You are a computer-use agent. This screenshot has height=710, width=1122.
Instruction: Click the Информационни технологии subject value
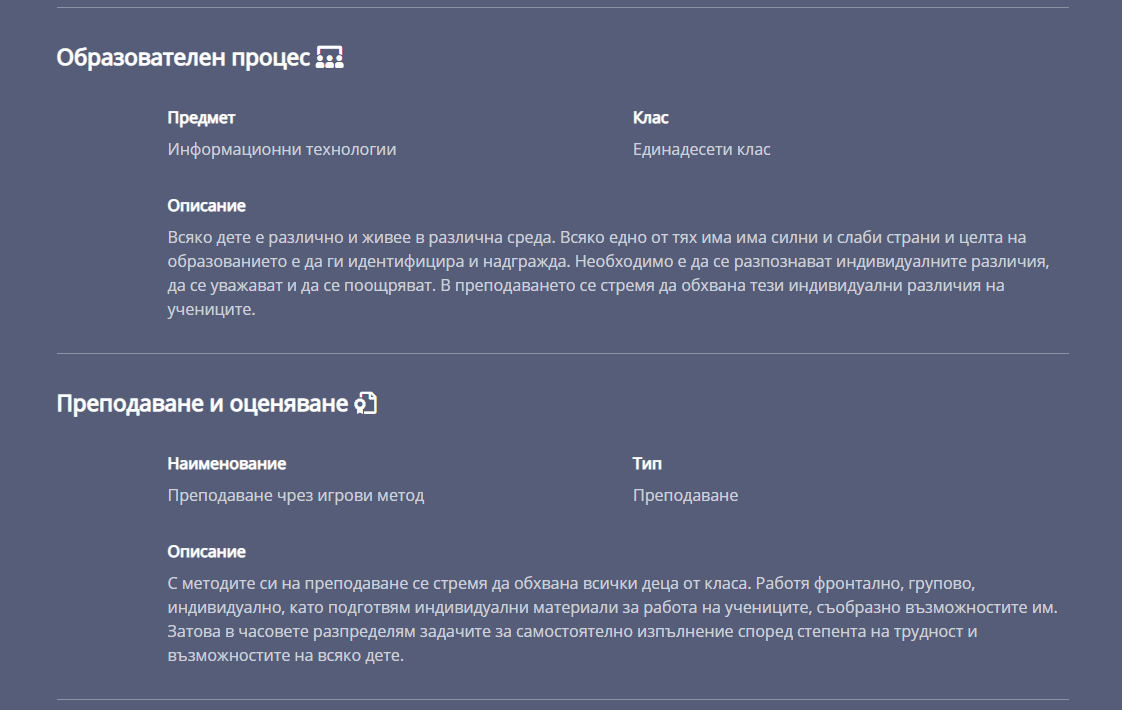pyautogui.click(x=282, y=150)
